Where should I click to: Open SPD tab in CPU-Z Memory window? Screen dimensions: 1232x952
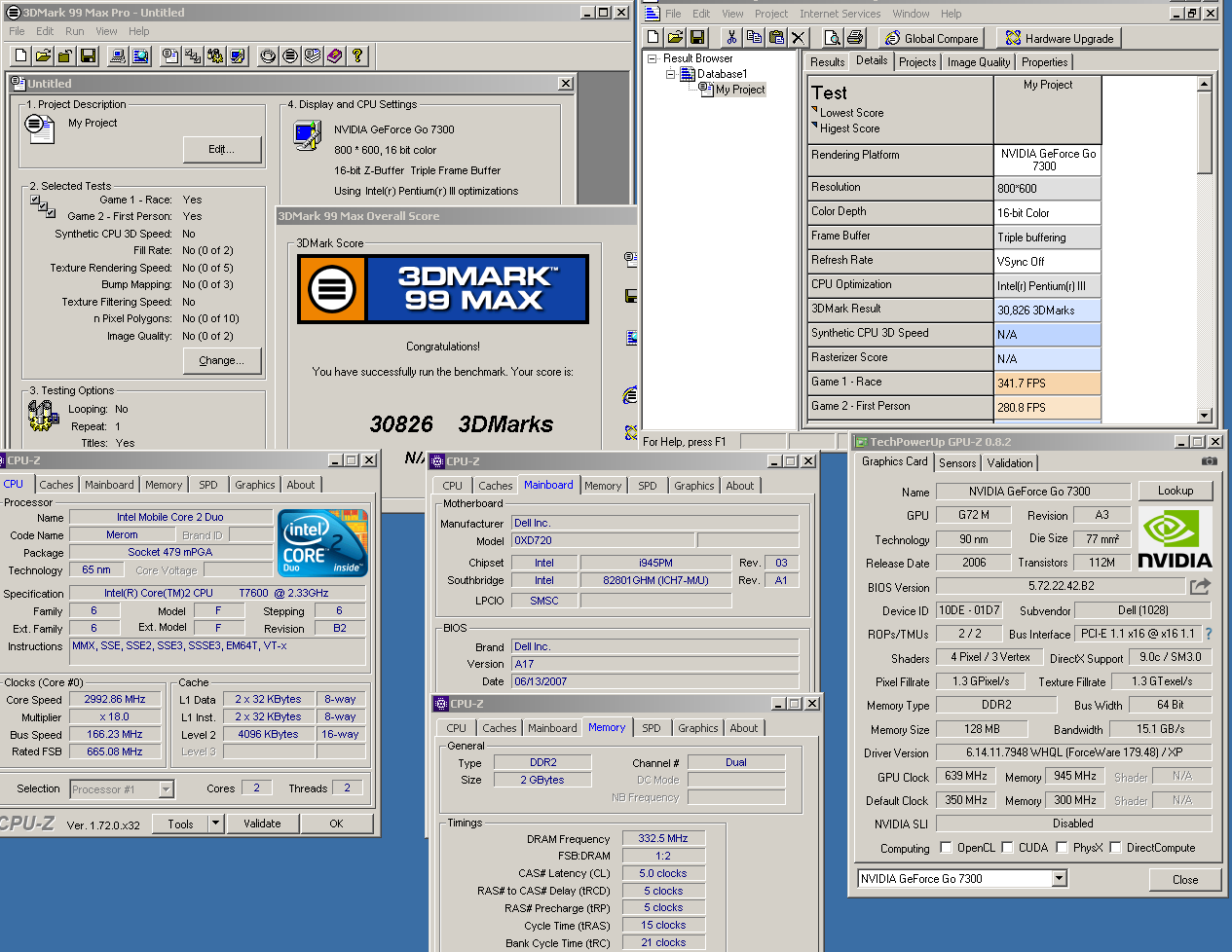(x=652, y=728)
